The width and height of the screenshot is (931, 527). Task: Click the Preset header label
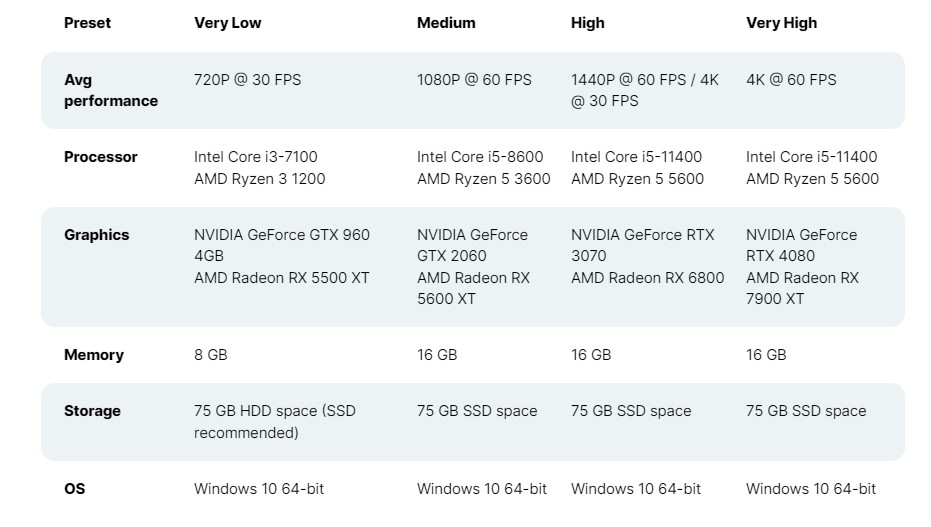tap(87, 23)
